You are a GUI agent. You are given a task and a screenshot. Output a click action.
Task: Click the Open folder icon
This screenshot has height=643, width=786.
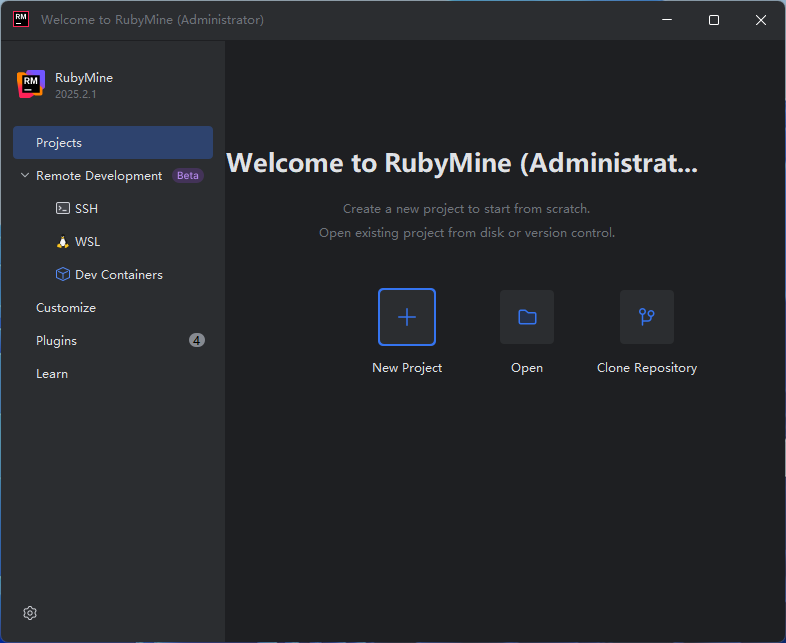[x=527, y=317]
